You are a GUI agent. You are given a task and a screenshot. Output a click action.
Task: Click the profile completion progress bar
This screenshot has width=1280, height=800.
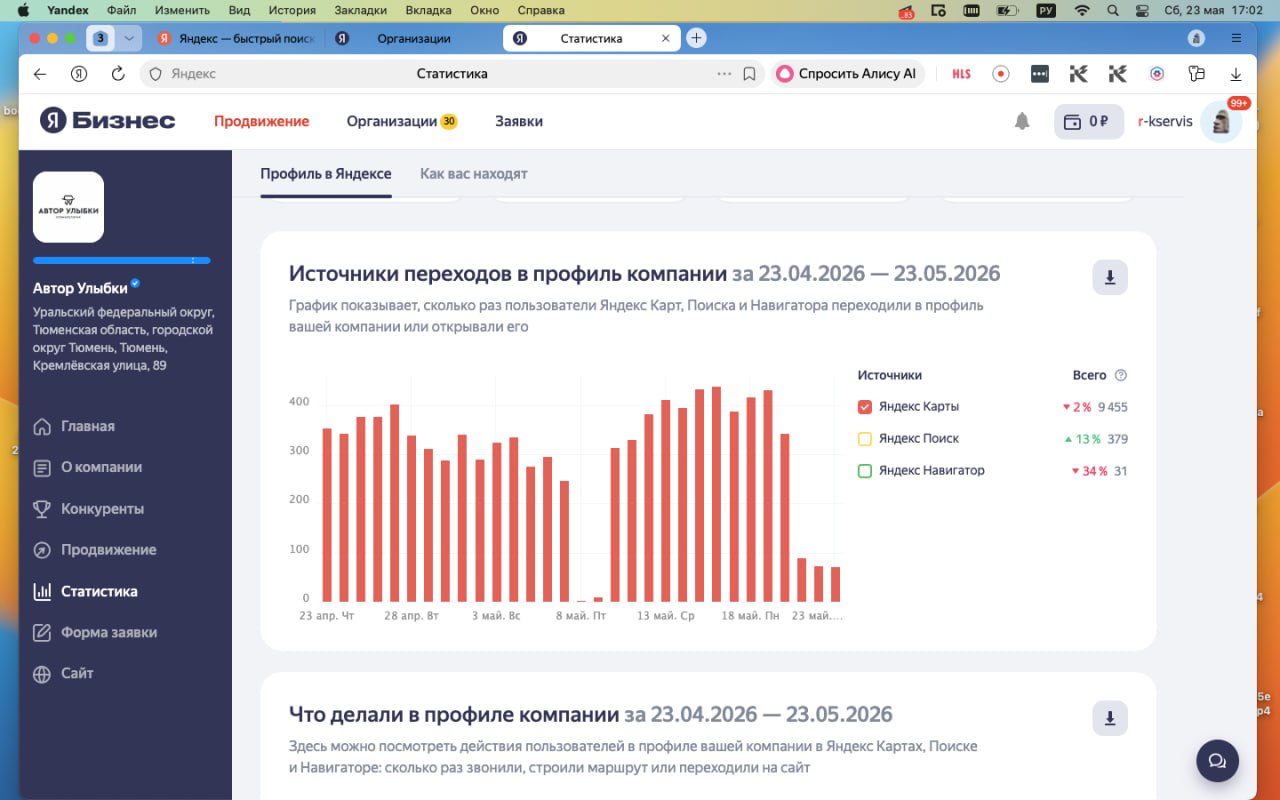(122, 260)
